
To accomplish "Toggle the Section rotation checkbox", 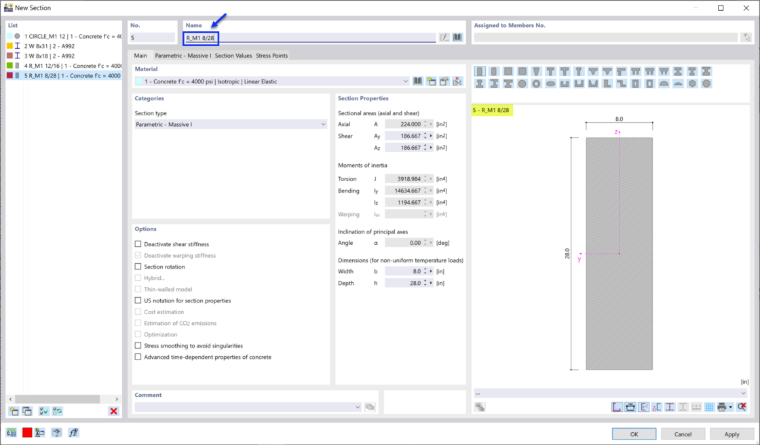I will tap(138, 267).
